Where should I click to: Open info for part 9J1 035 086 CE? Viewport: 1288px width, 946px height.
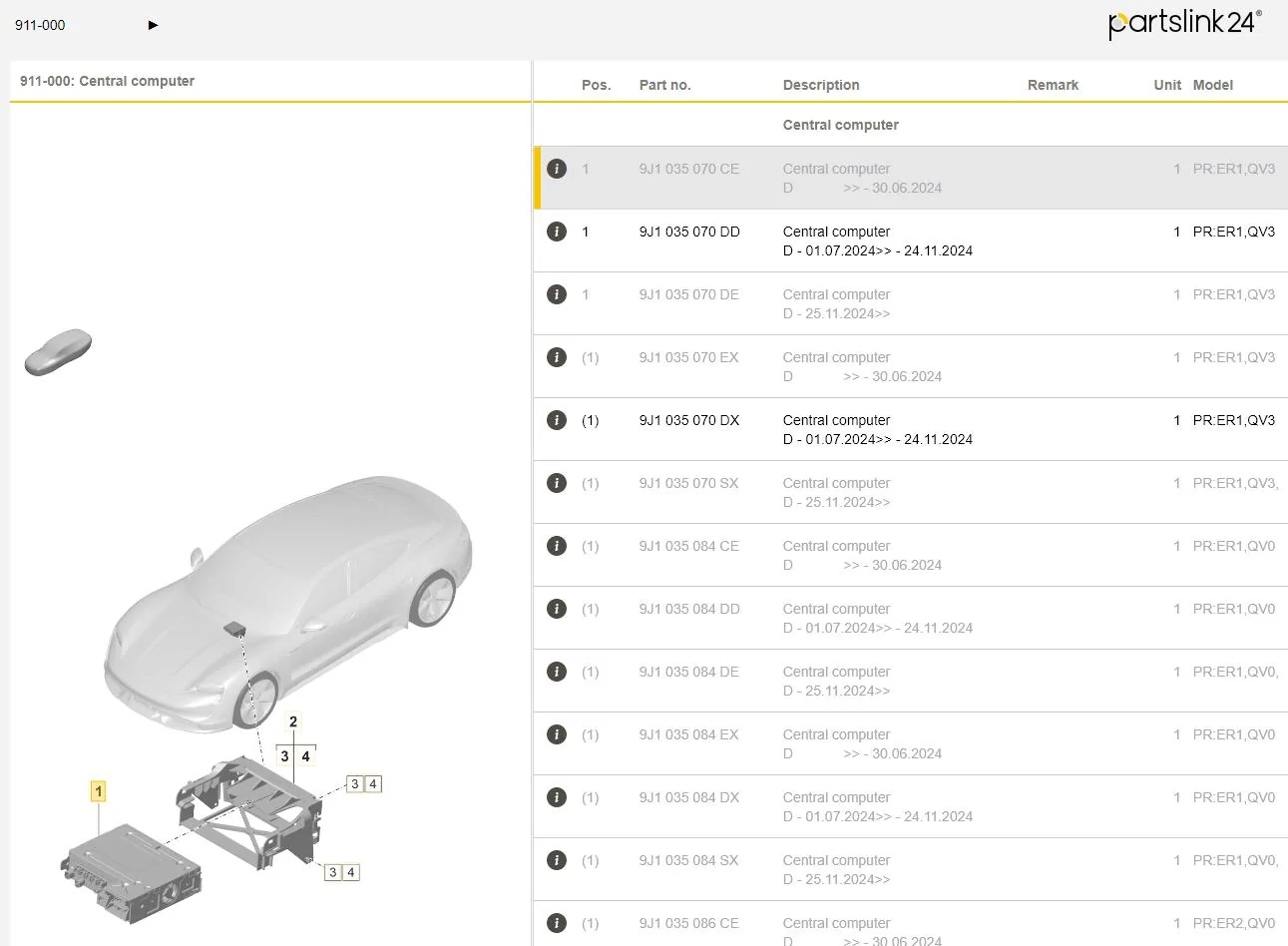click(x=557, y=923)
